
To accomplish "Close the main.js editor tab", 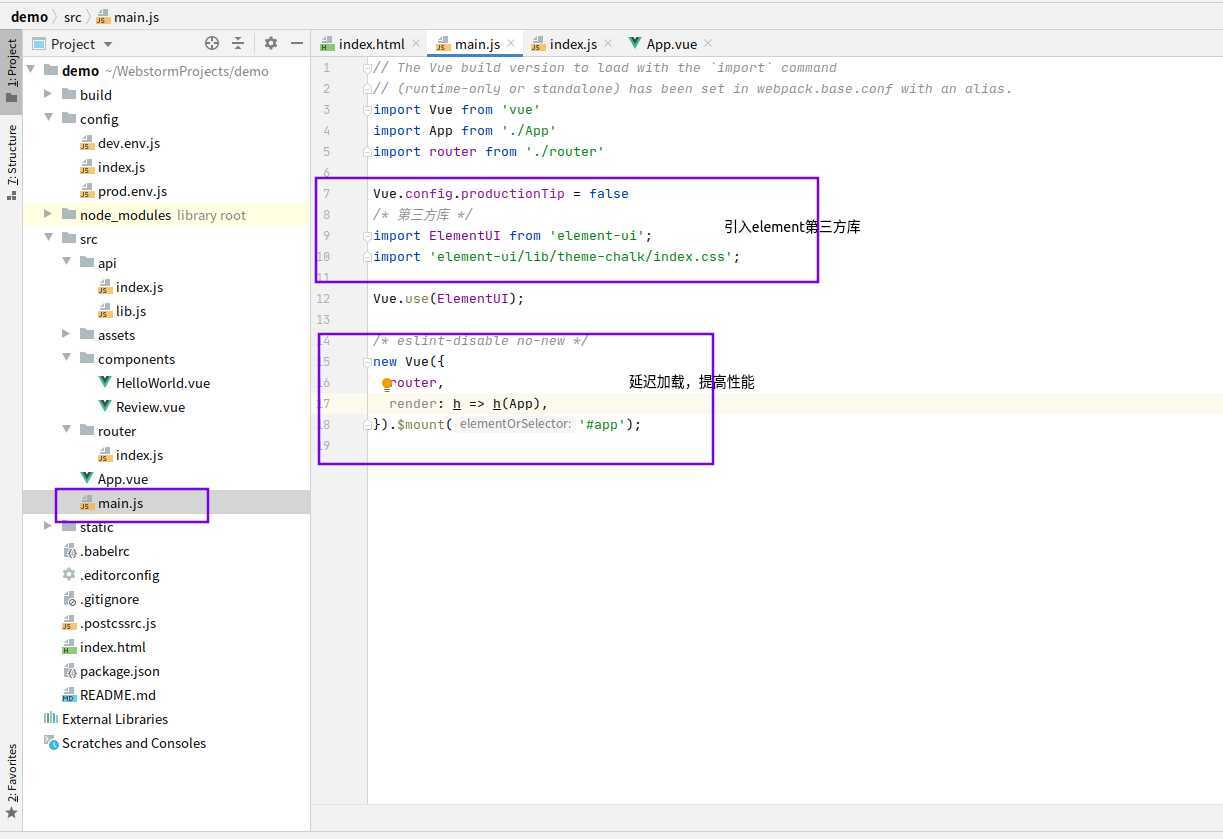I will (x=512, y=43).
